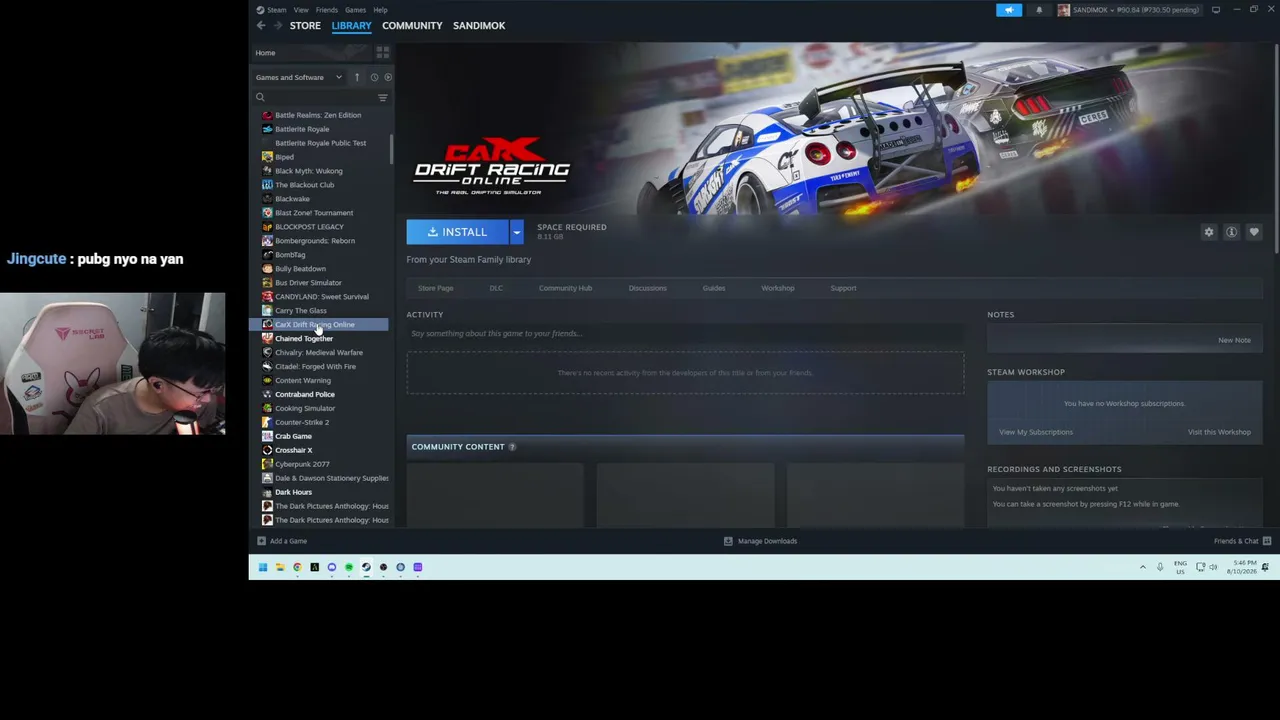
Task: Open the Discussions link
Action: tap(647, 288)
